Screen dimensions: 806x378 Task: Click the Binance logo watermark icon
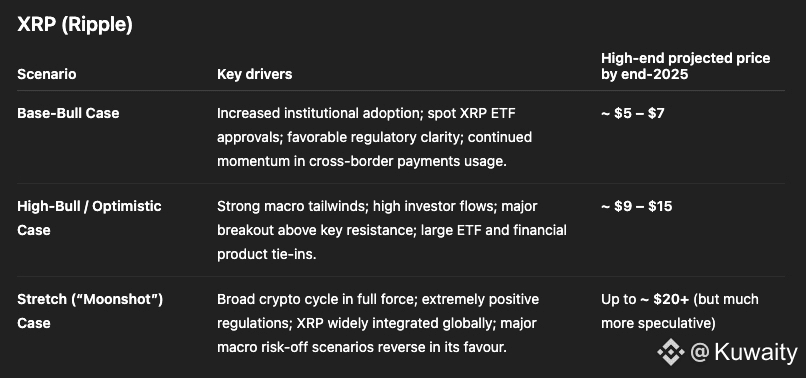[x=670, y=352]
